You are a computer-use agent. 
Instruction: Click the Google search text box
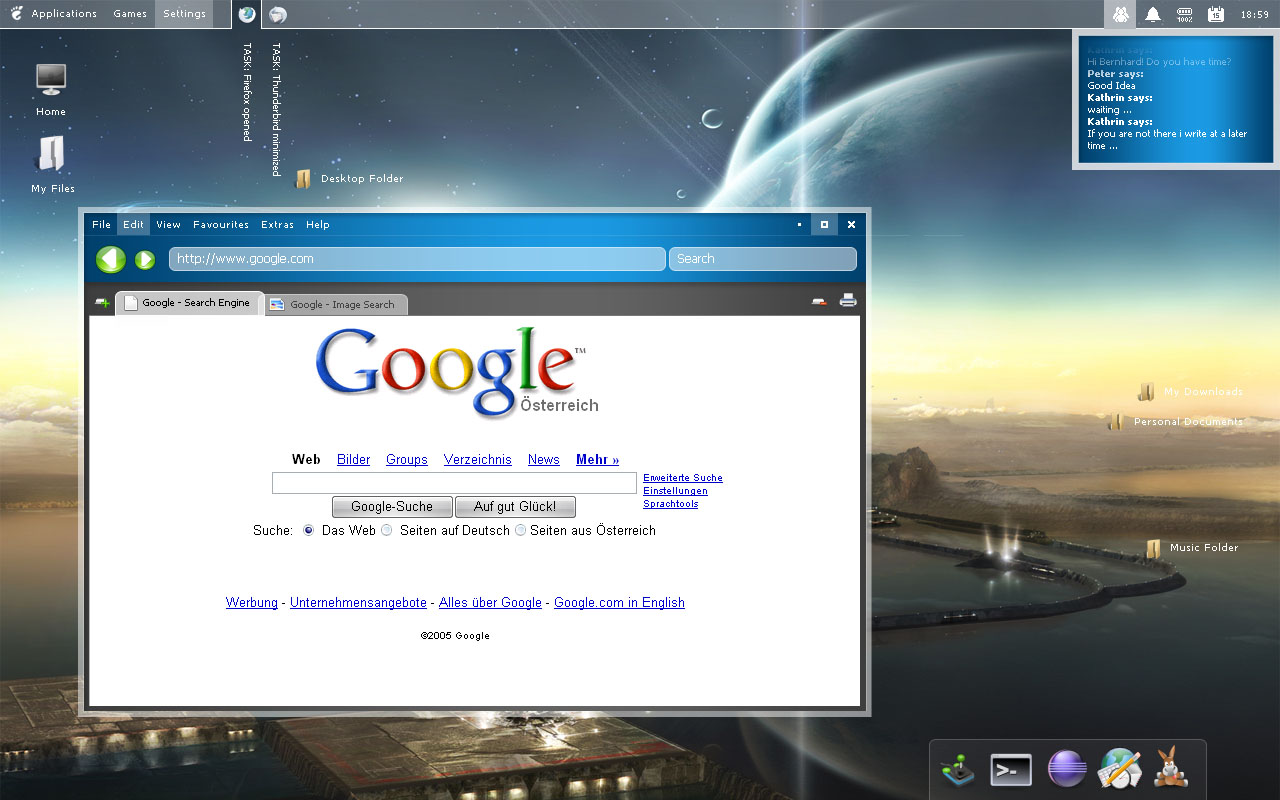(454, 483)
